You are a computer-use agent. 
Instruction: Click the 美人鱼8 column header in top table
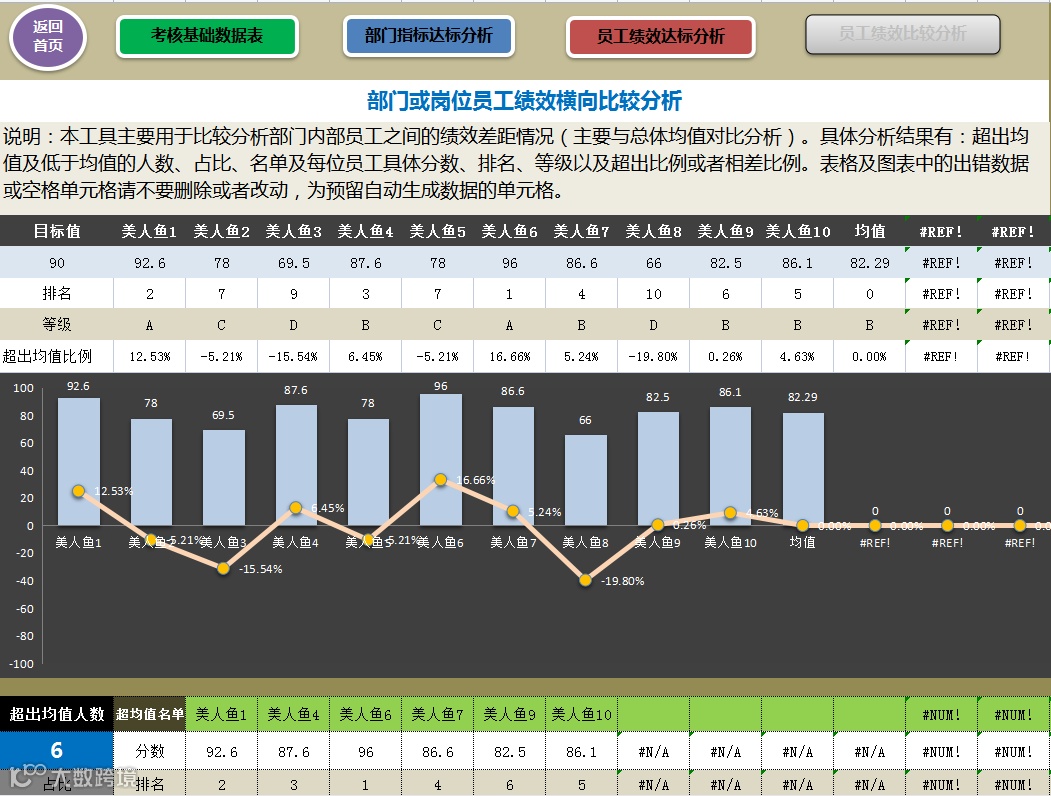coord(654,231)
